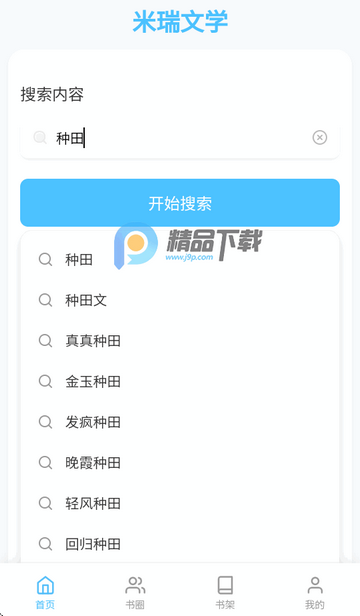Pick the 轻风种田 suggestion
The height and width of the screenshot is (616, 360).
[x=180, y=504]
